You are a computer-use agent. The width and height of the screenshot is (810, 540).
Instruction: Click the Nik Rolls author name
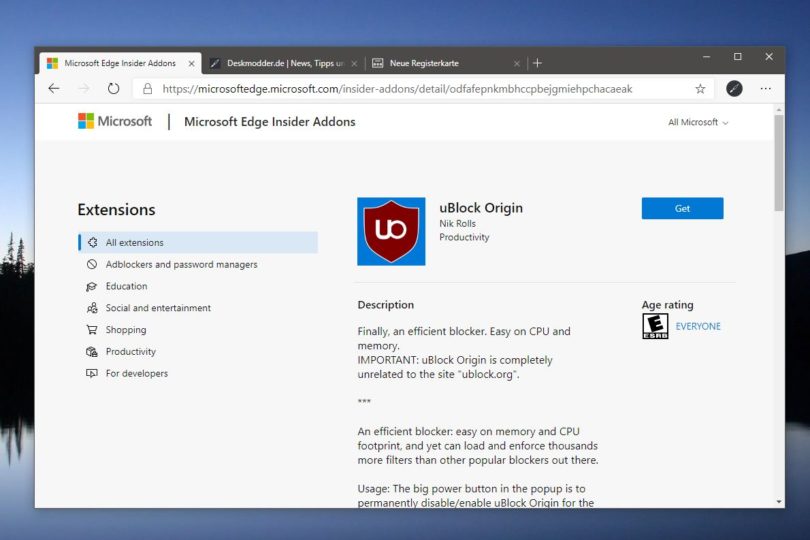point(458,223)
